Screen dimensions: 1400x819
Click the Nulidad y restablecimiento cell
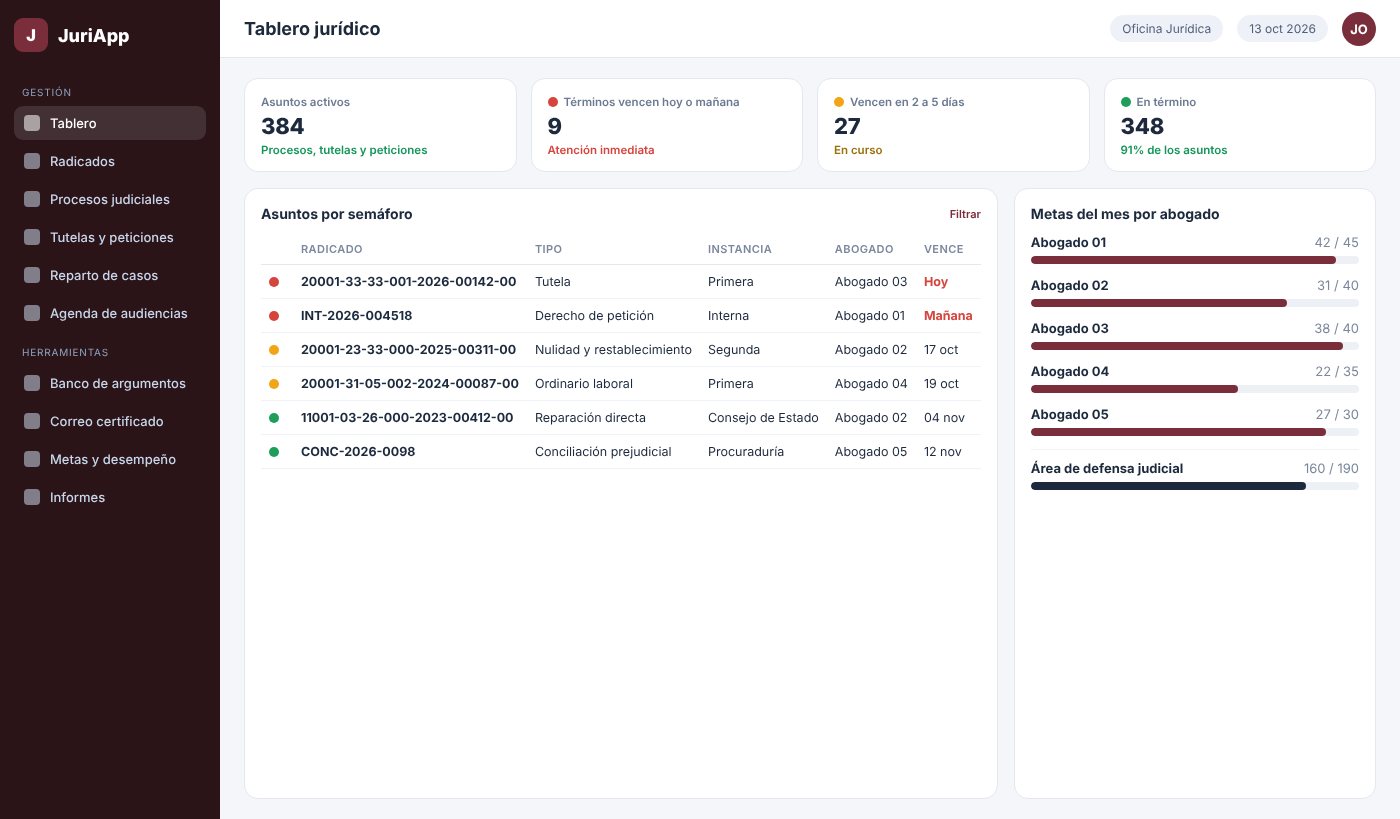[613, 350]
